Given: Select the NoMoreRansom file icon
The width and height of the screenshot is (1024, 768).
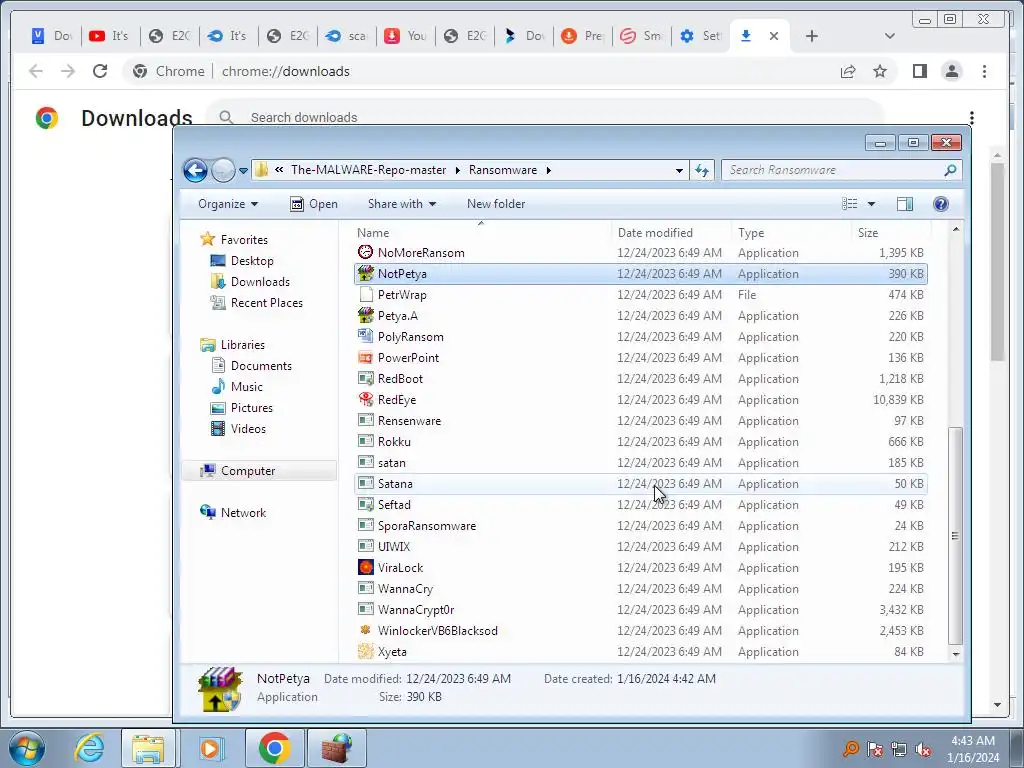Looking at the screenshot, I should tap(366, 252).
